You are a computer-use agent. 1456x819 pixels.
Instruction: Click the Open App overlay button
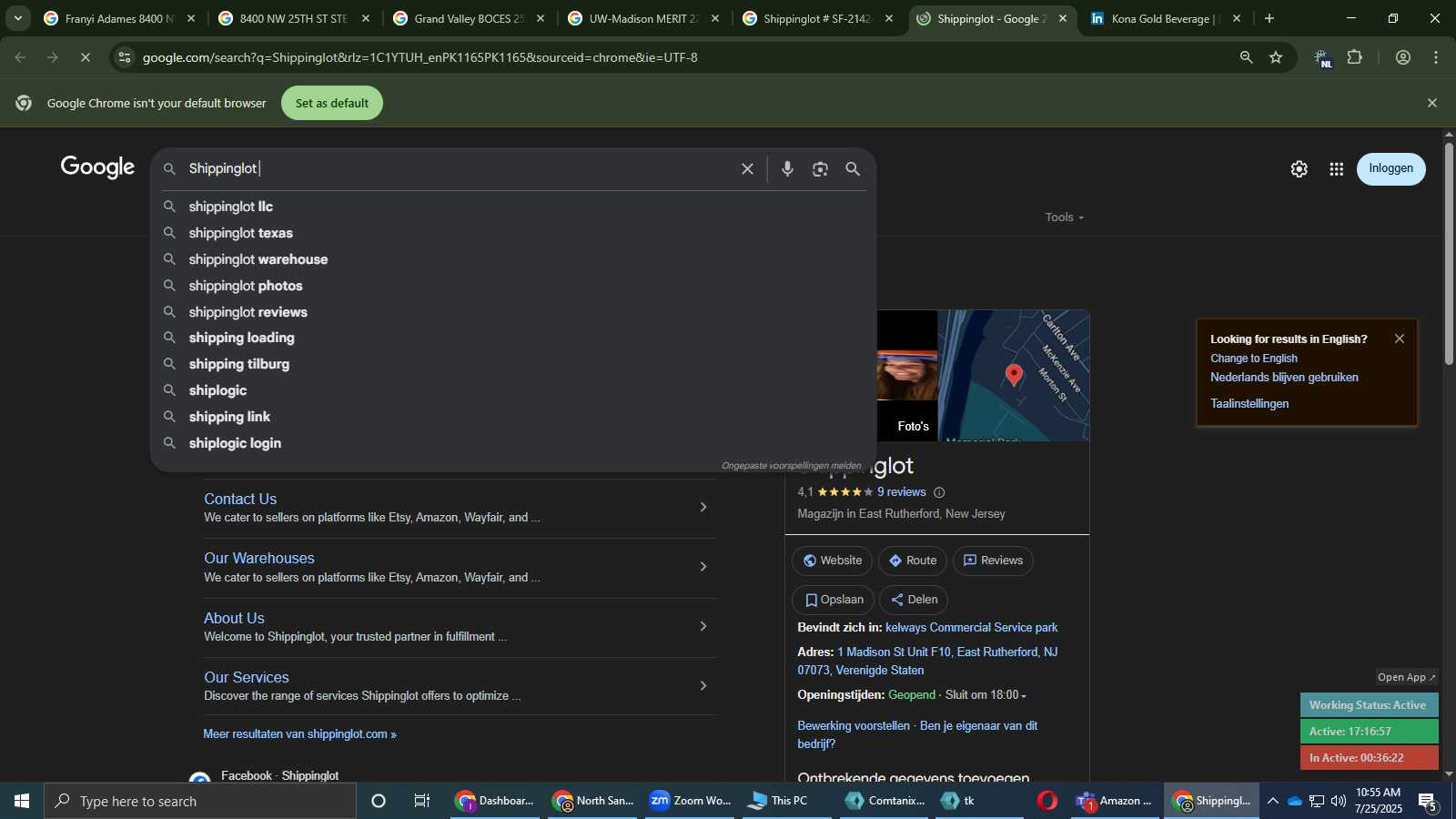coord(1406,677)
